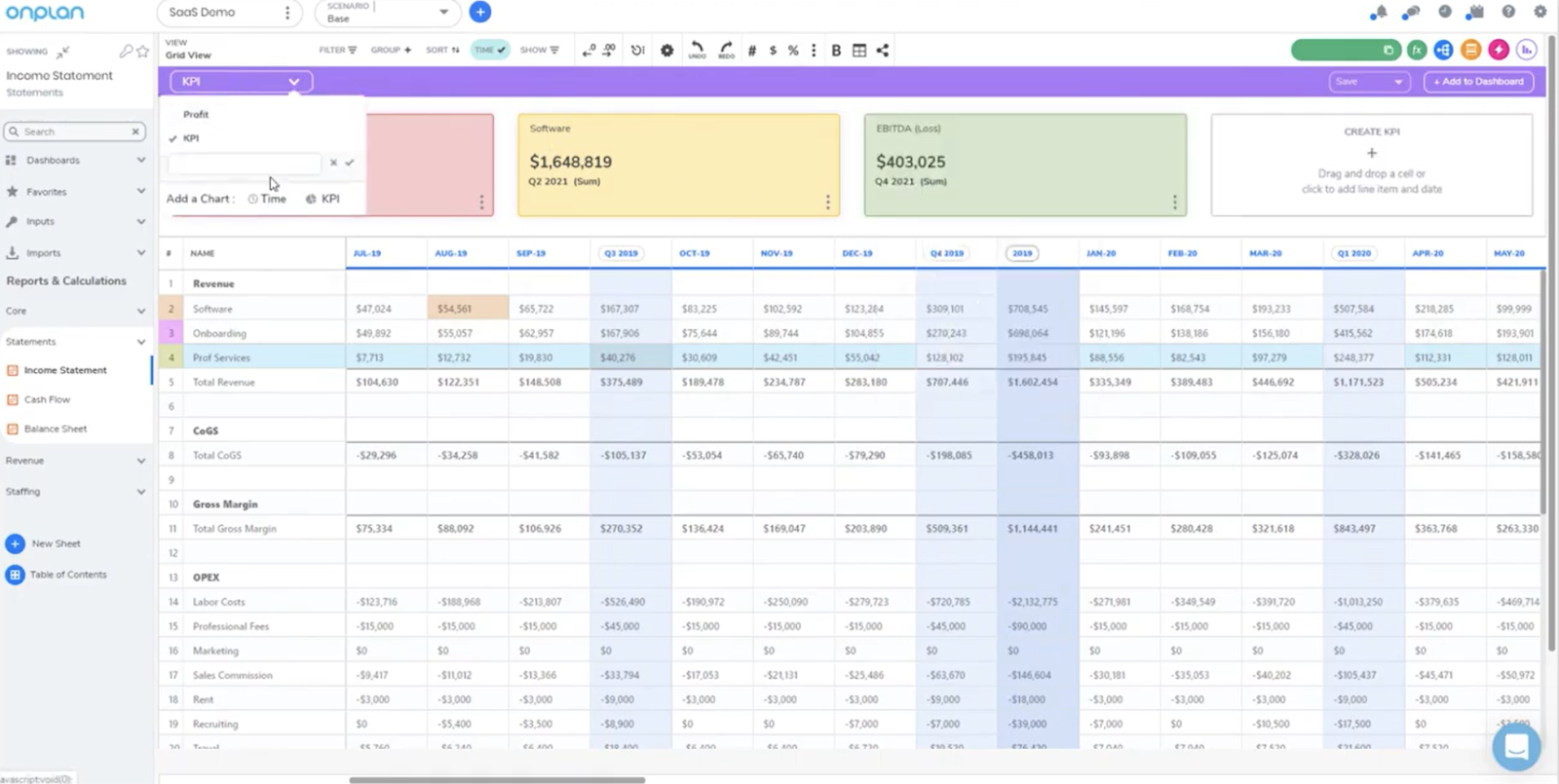
Task: Click the Undo arrow icon
Action: [697, 49]
